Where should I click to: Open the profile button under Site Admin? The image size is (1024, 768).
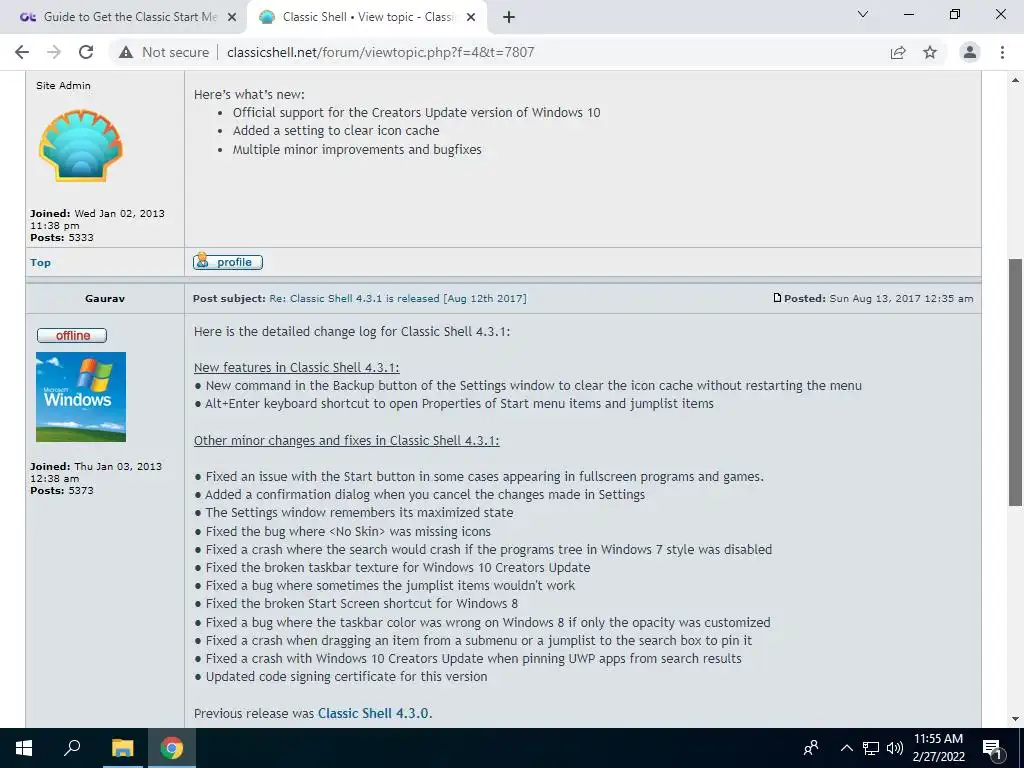pos(228,262)
